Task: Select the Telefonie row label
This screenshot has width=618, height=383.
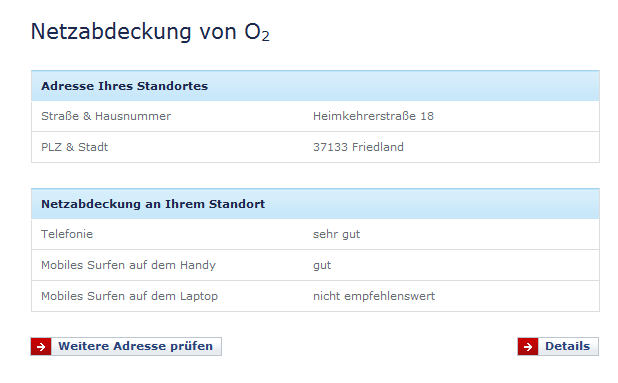Action: (67, 234)
